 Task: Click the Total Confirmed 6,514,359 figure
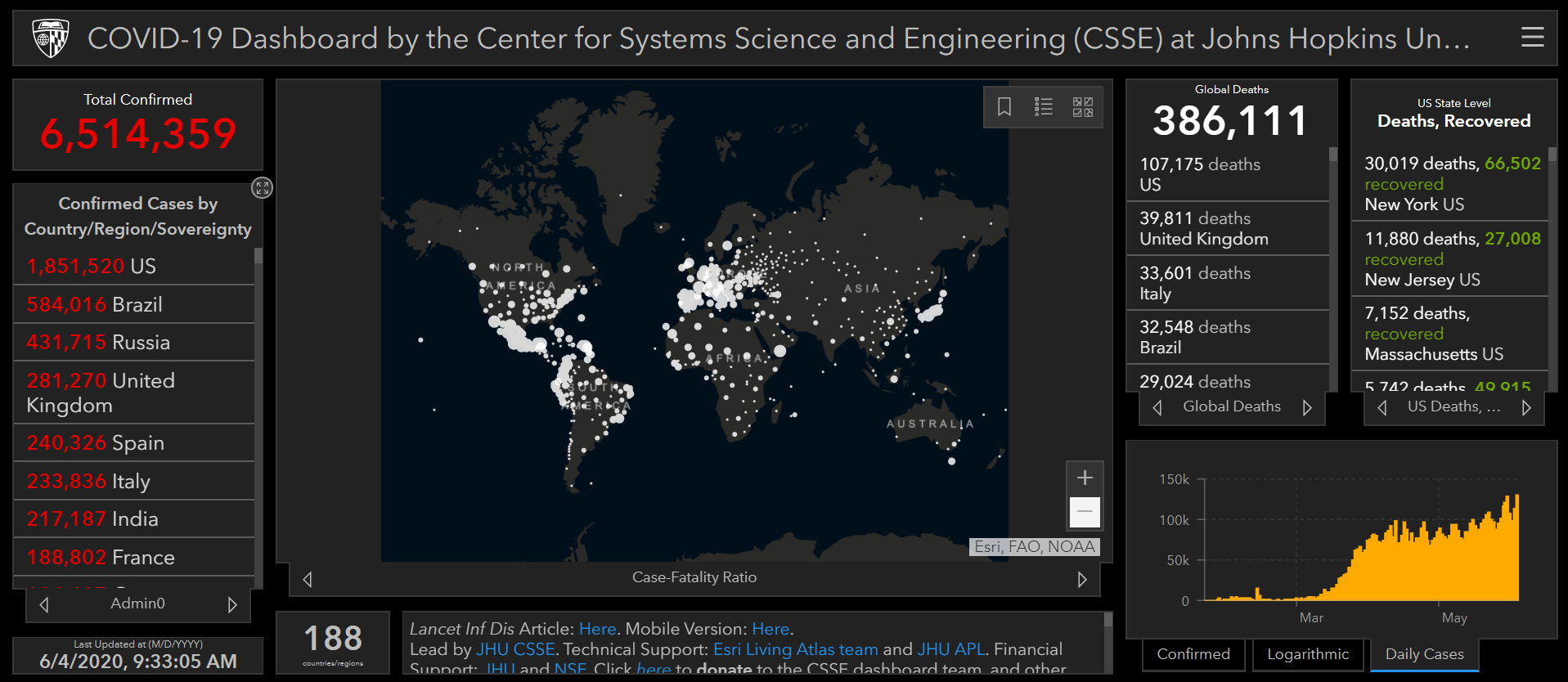pyautogui.click(x=138, y=134)
